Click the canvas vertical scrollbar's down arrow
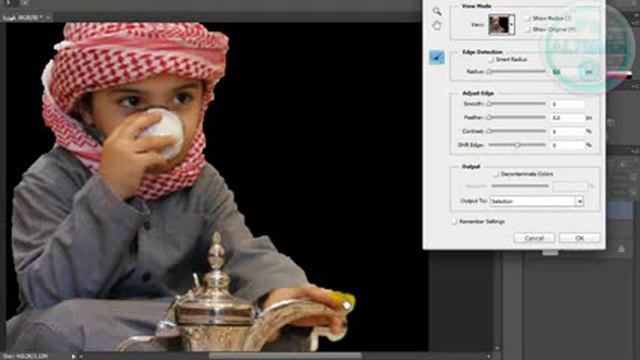The height and width of the screenshot is (360, 640). pyautogui.click(x=497, y=348)
